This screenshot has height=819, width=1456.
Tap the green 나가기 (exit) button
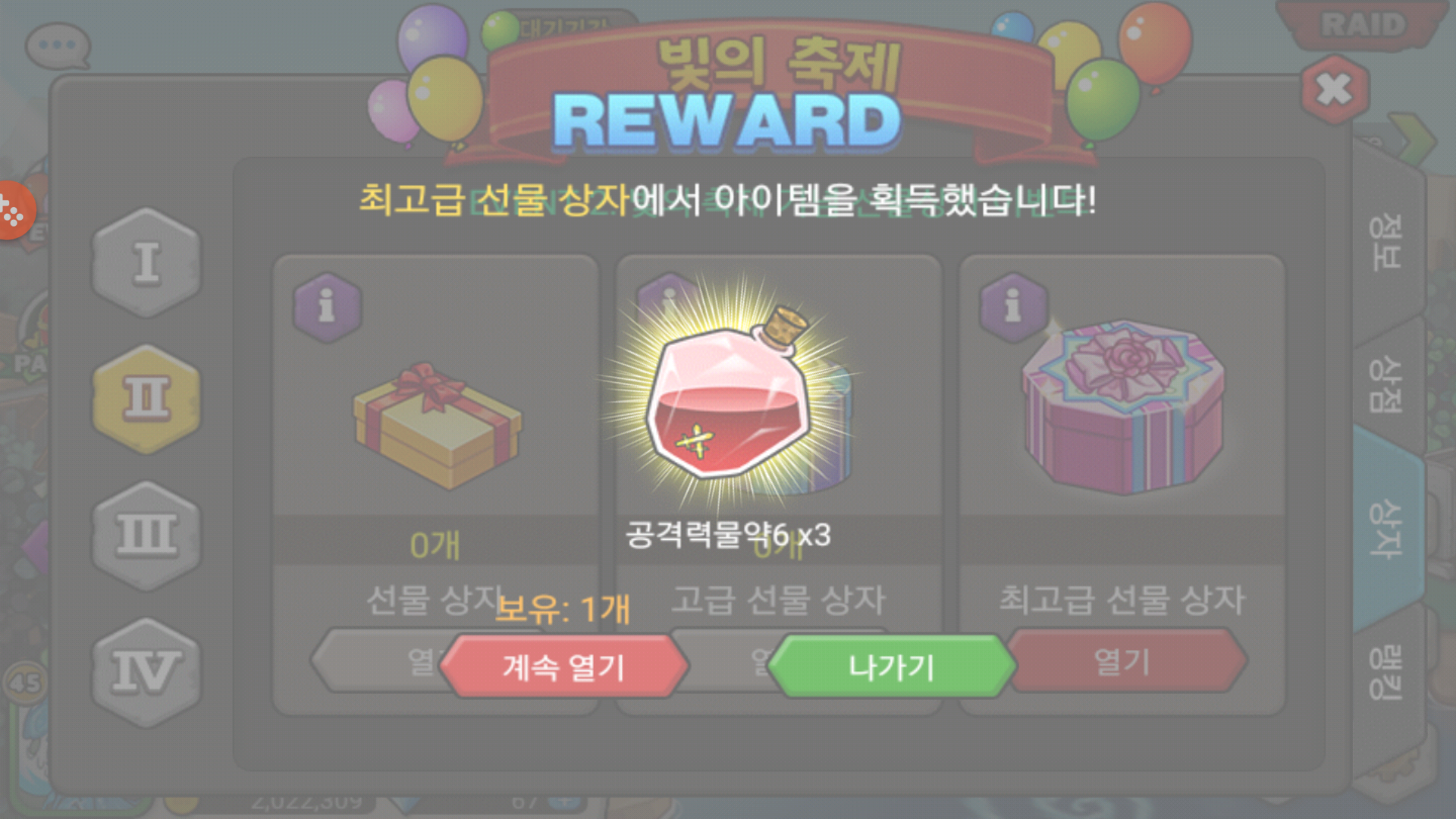(x=891, y=667)
